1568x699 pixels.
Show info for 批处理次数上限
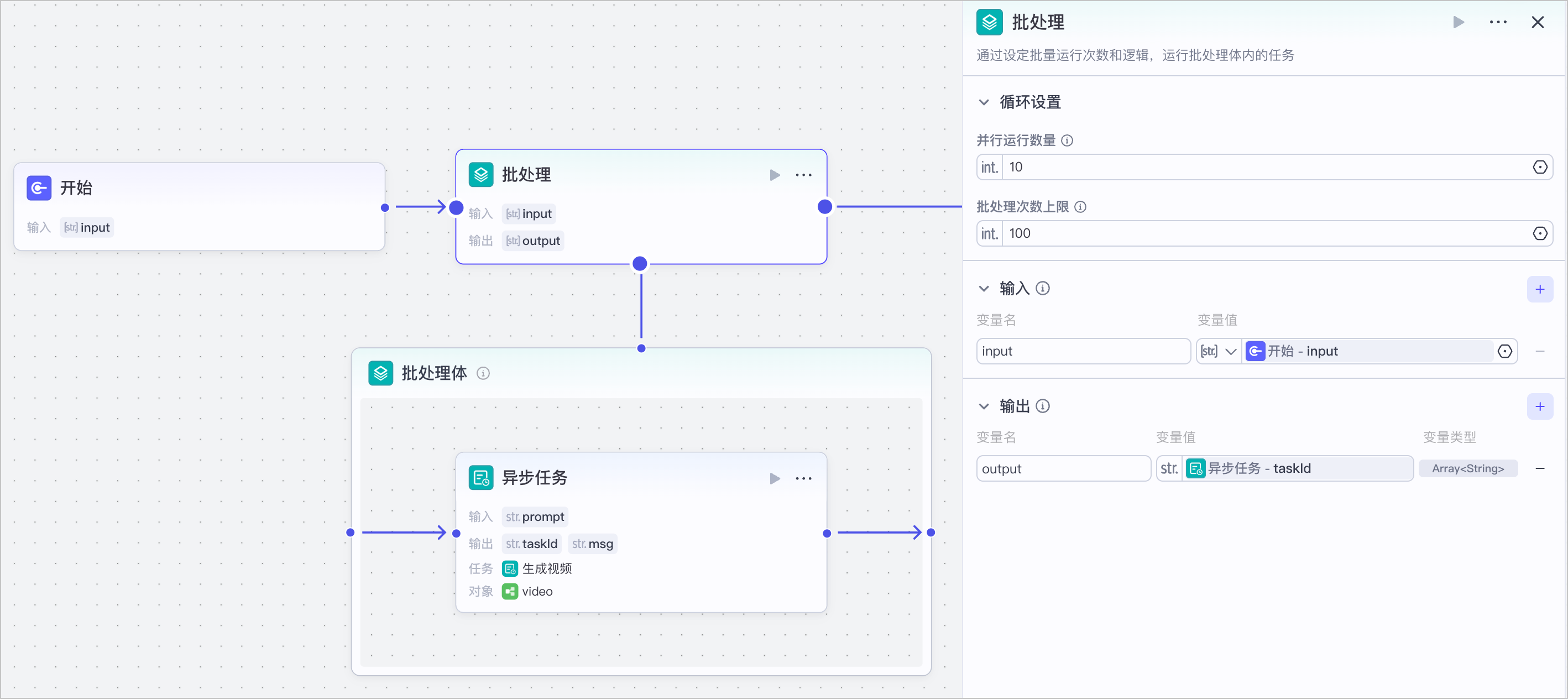click(x=1080, y=207)
